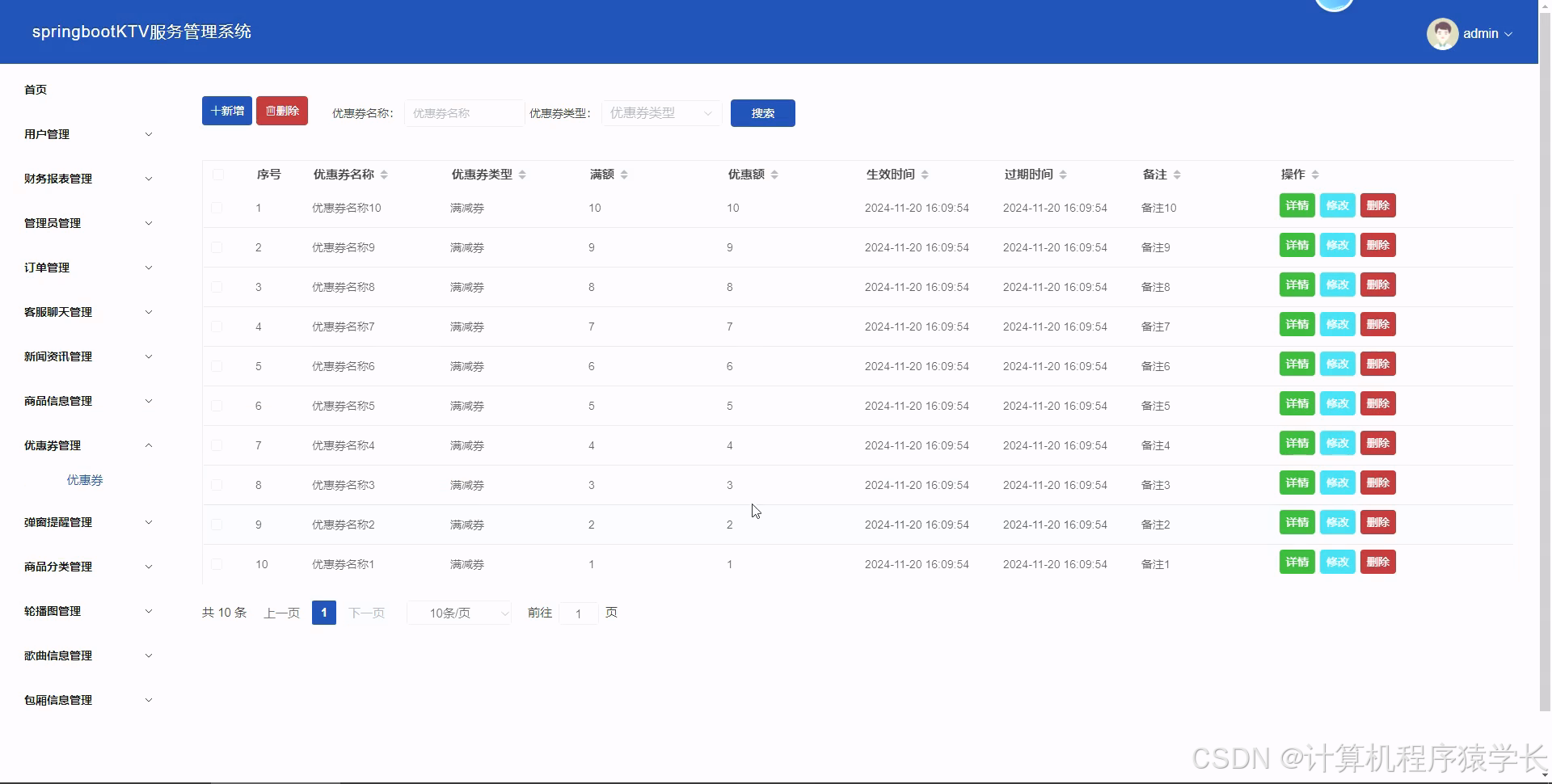Sort by 生效时间 column
The height and width of the screenshot is (784, 1552).
coord(926,174)
